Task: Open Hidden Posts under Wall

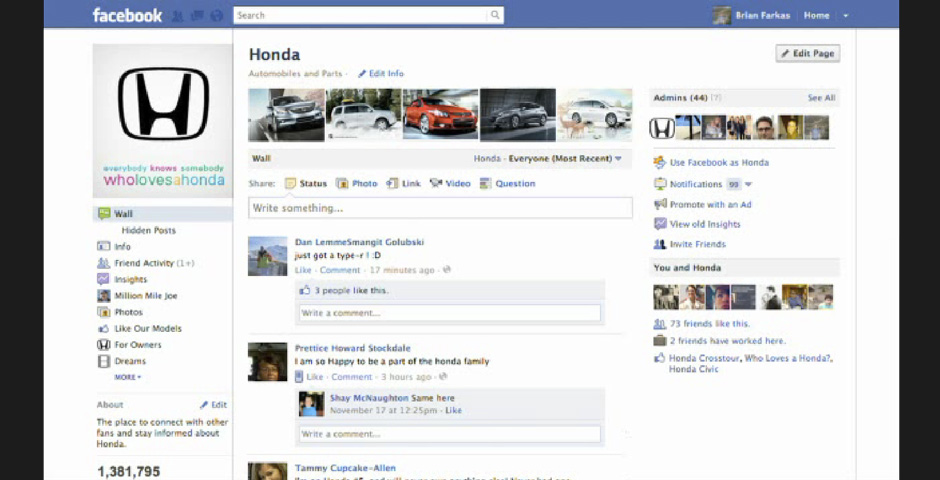Action: (x=149, y=231)
